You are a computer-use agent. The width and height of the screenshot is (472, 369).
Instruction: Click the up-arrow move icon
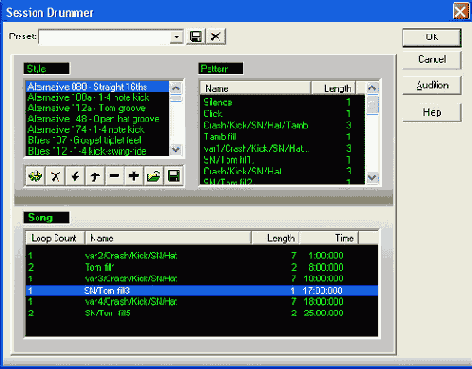[95, 176]
